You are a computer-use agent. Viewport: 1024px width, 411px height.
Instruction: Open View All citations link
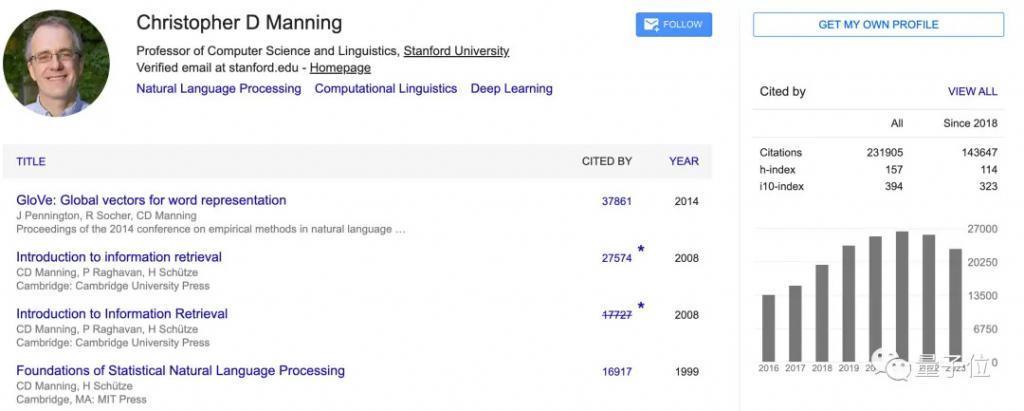pyautogui.click(x=972, y=91)
